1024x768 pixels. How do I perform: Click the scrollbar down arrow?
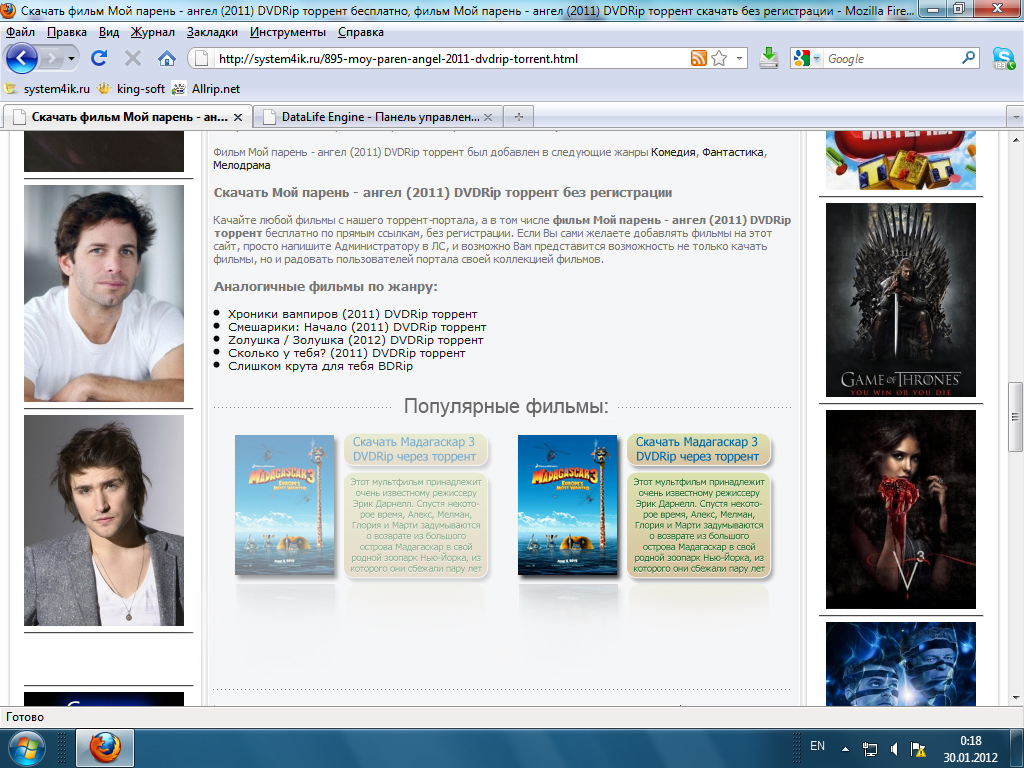coord(1016,697)
